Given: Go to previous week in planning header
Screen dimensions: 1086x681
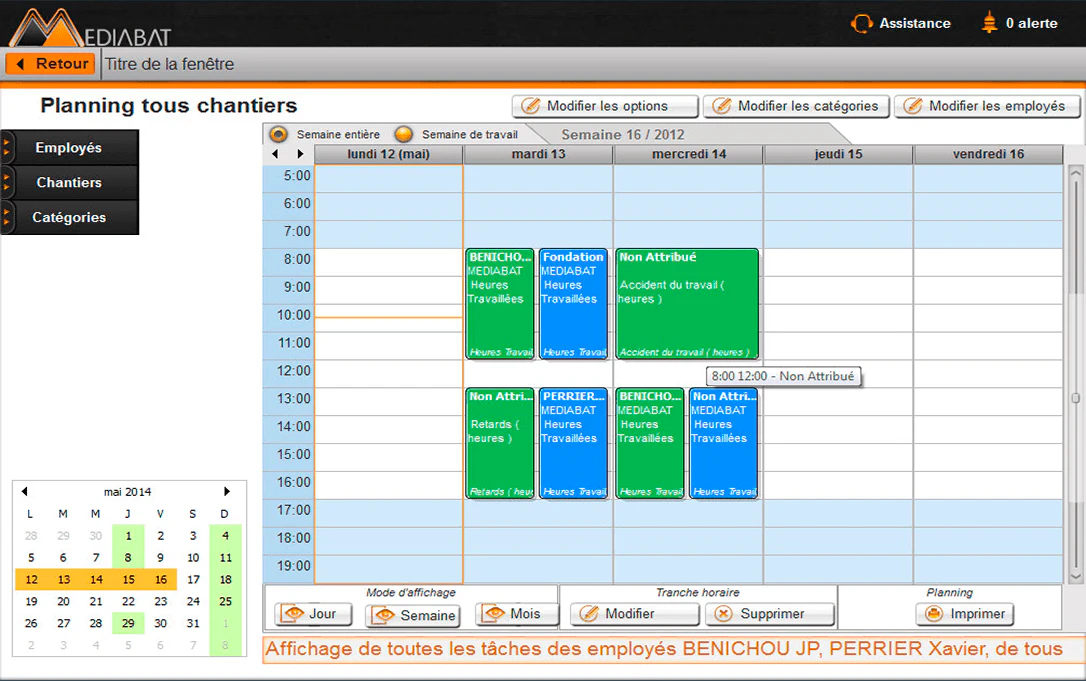Looking at the screenshot, I should [x=275, y=154].
